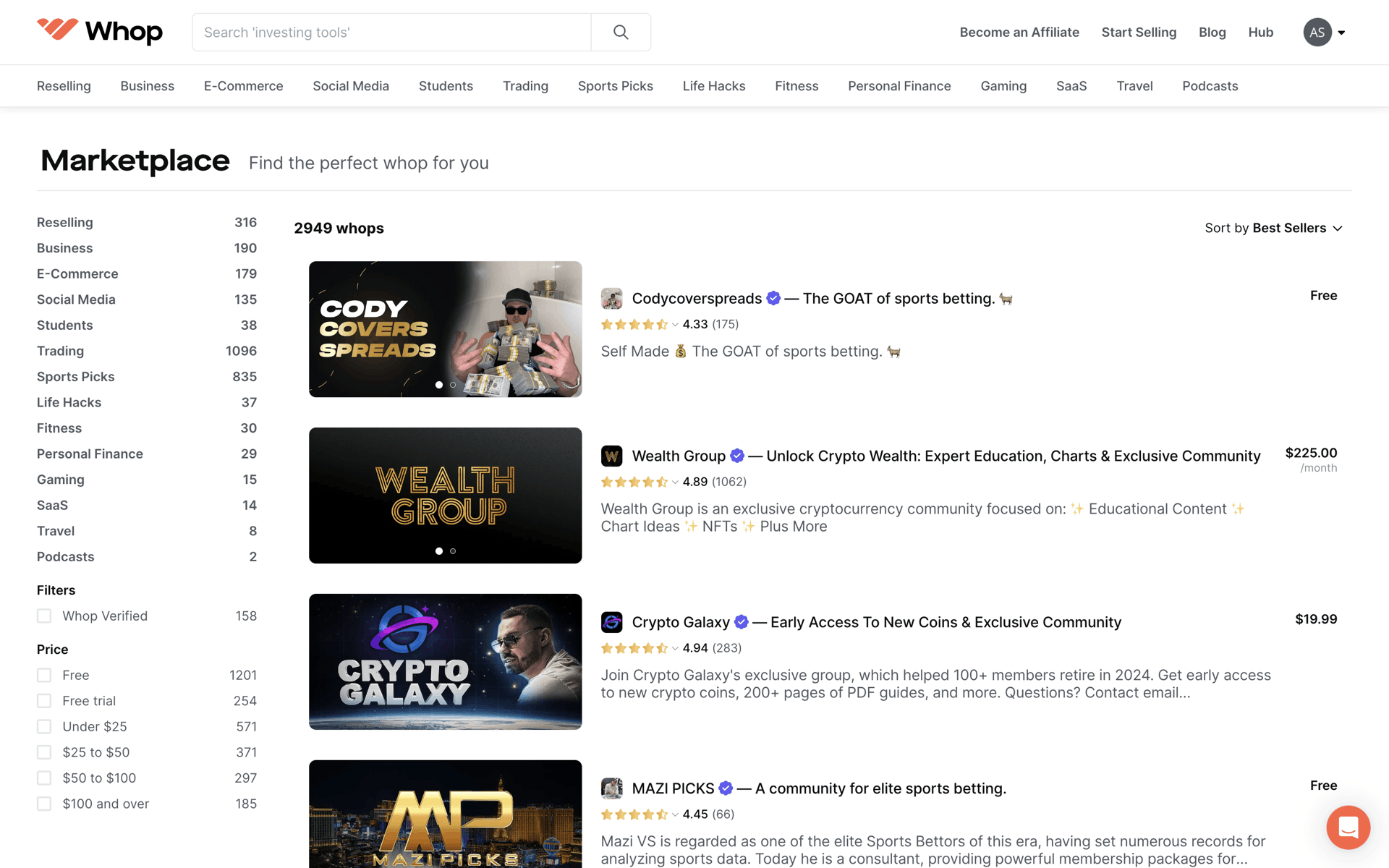The width and height of the screenshot is (1389, 868).
Task: Click Crypto Galaxy star rating
Action: tap(634, 648)
